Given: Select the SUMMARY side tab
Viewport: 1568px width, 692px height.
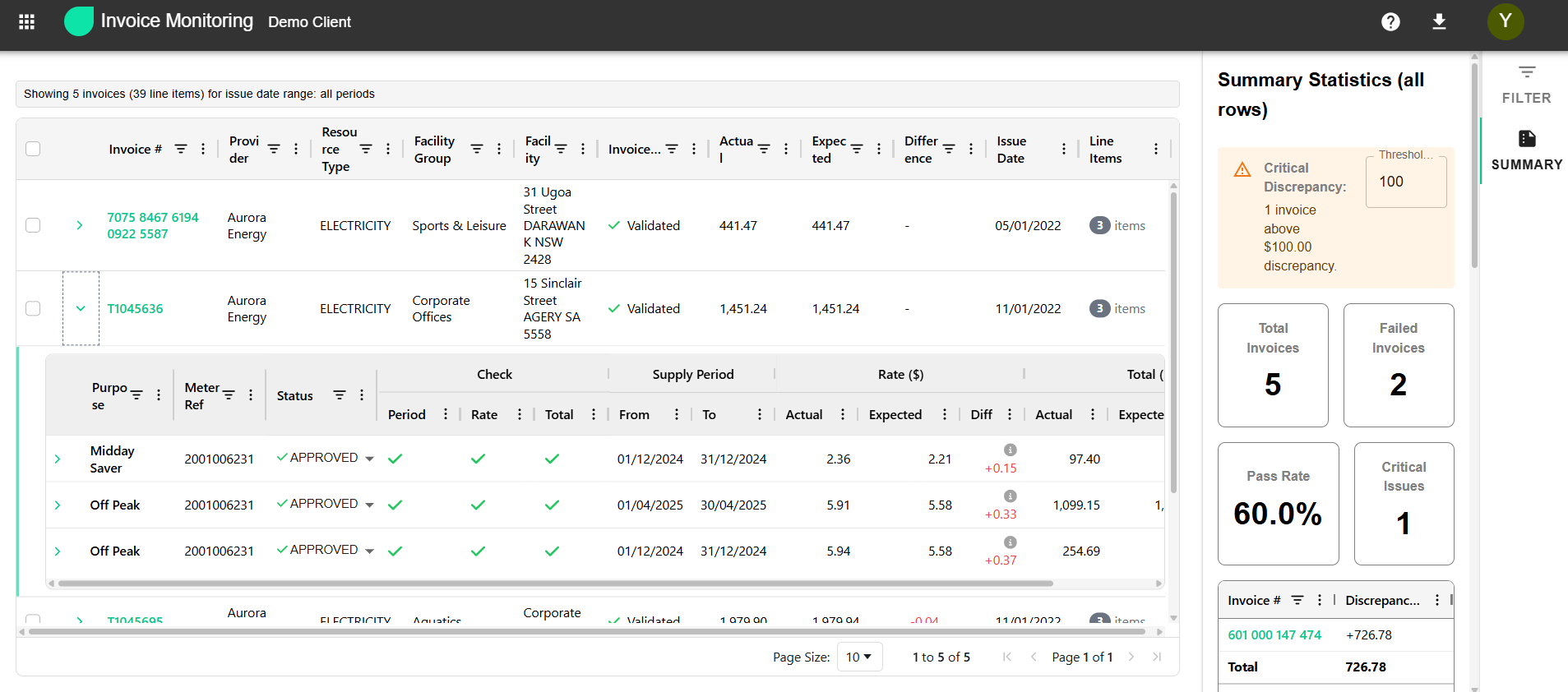Looking at the screenshot, I should [x=1526, y=150].
